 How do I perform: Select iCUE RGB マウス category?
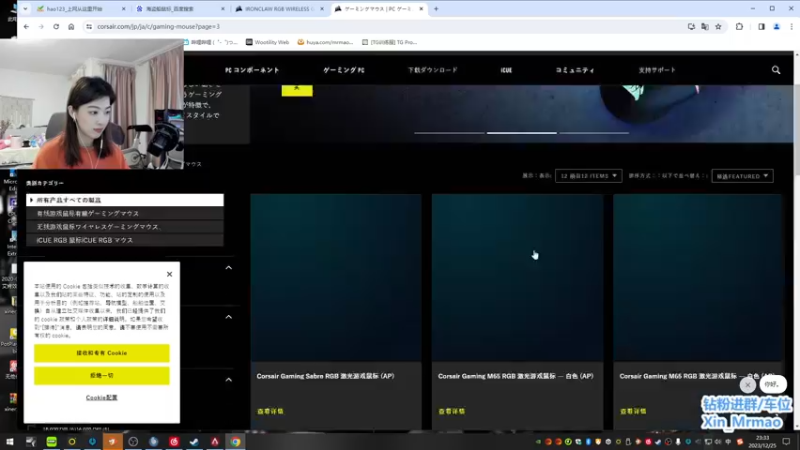tap(125, 240)
